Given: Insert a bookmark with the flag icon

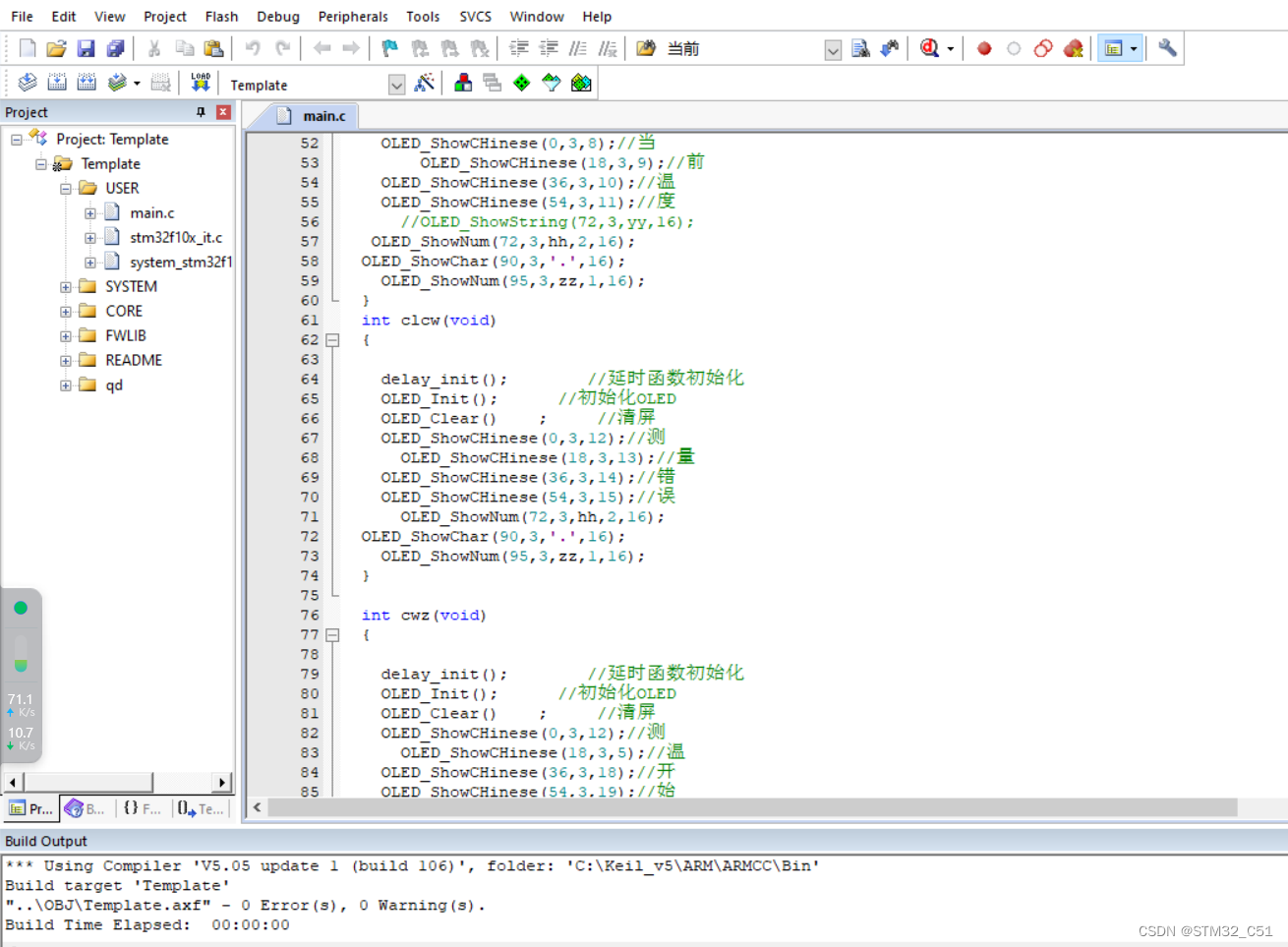Looking at the screenshot, I should point(390,48).
